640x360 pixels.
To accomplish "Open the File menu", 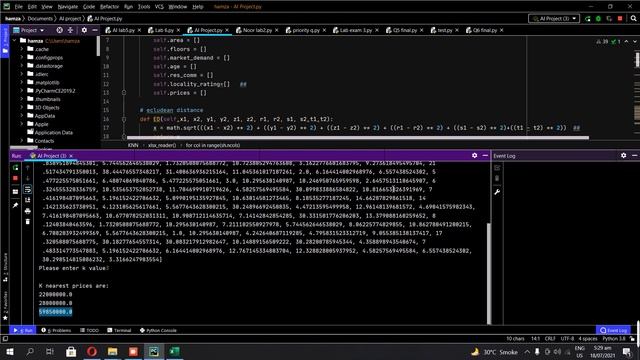I will pos(19,7).
